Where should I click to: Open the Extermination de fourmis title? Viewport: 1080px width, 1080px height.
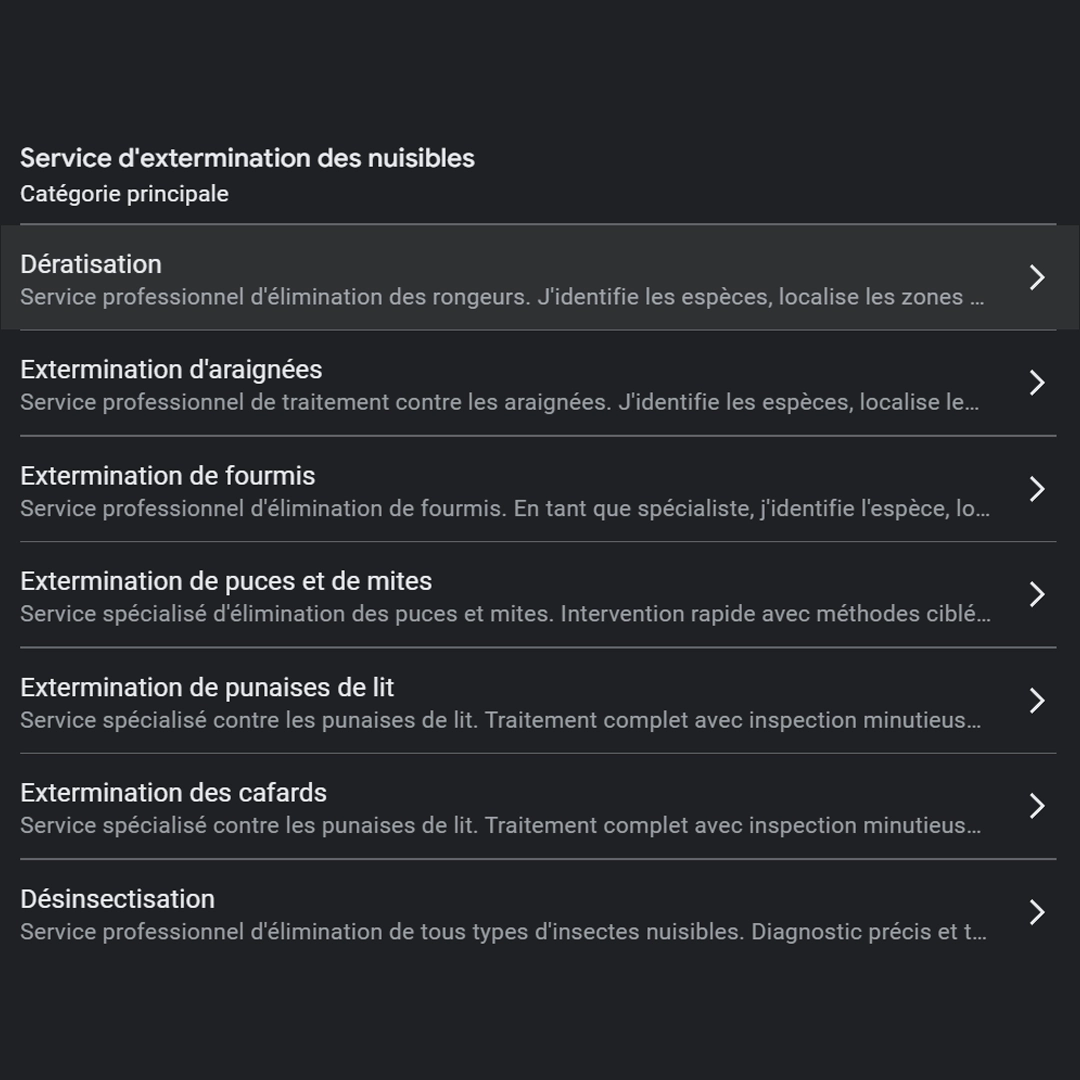168,476
